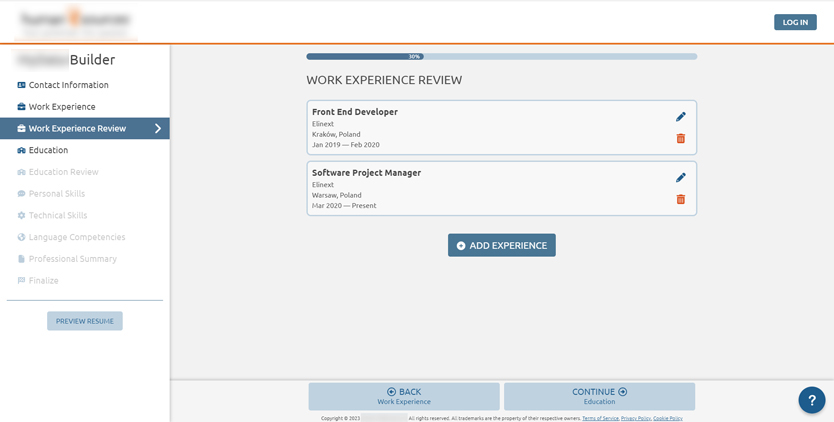Open the Work Experience Review section
Viewport: 834px width, 422px height.
pyautogui.click(x=77, y=129)
